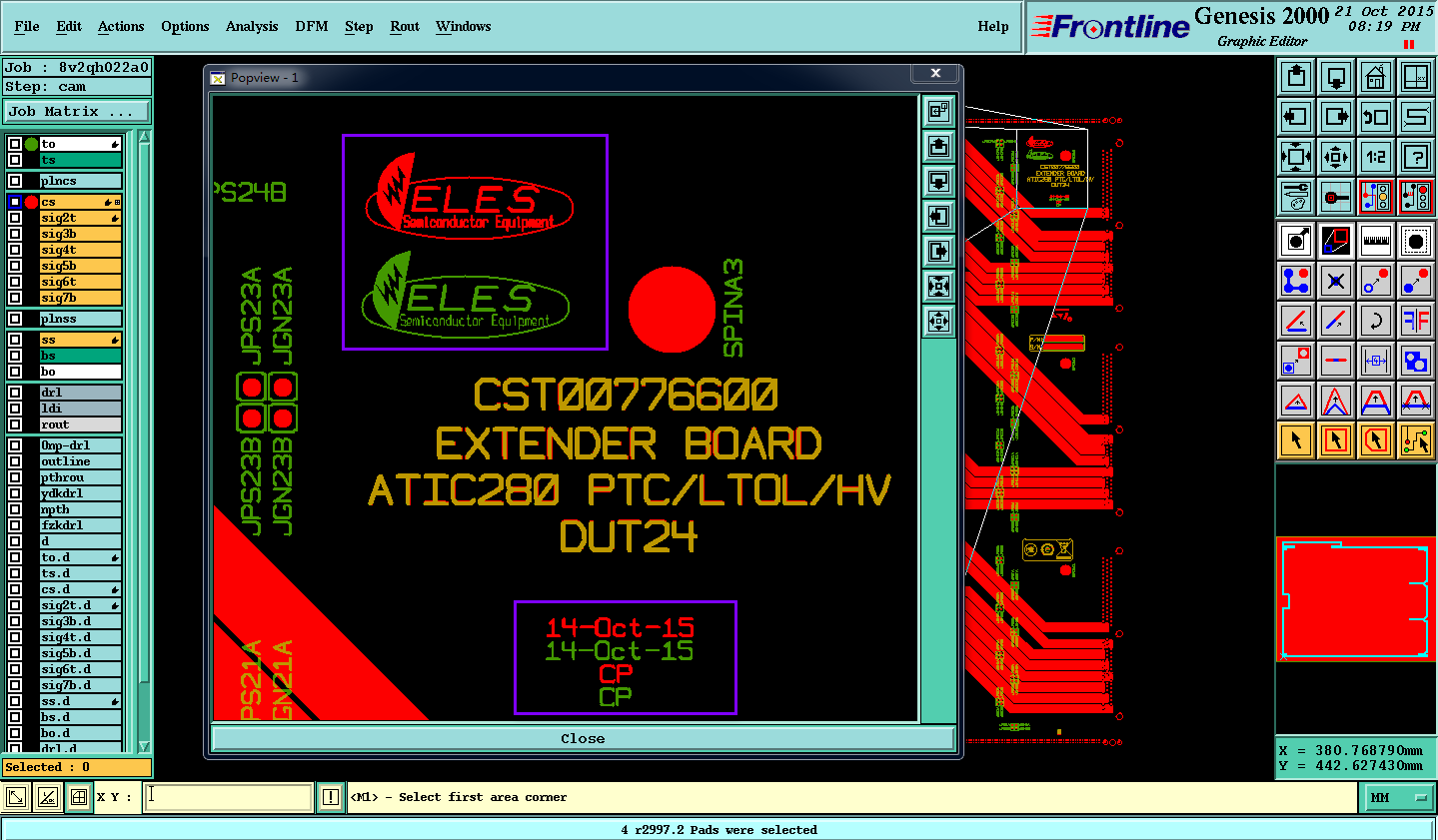This screenshot has width=1438, height=840.
Task: Click the 1:2 zoom scale icon
Action: click(x=1376, y=157)
